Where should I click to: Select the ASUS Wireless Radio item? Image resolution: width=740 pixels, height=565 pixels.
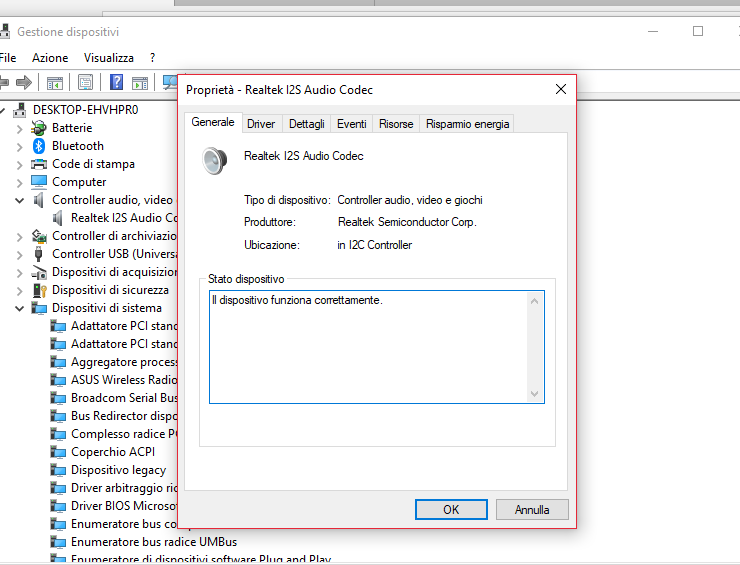click(124, 379)
